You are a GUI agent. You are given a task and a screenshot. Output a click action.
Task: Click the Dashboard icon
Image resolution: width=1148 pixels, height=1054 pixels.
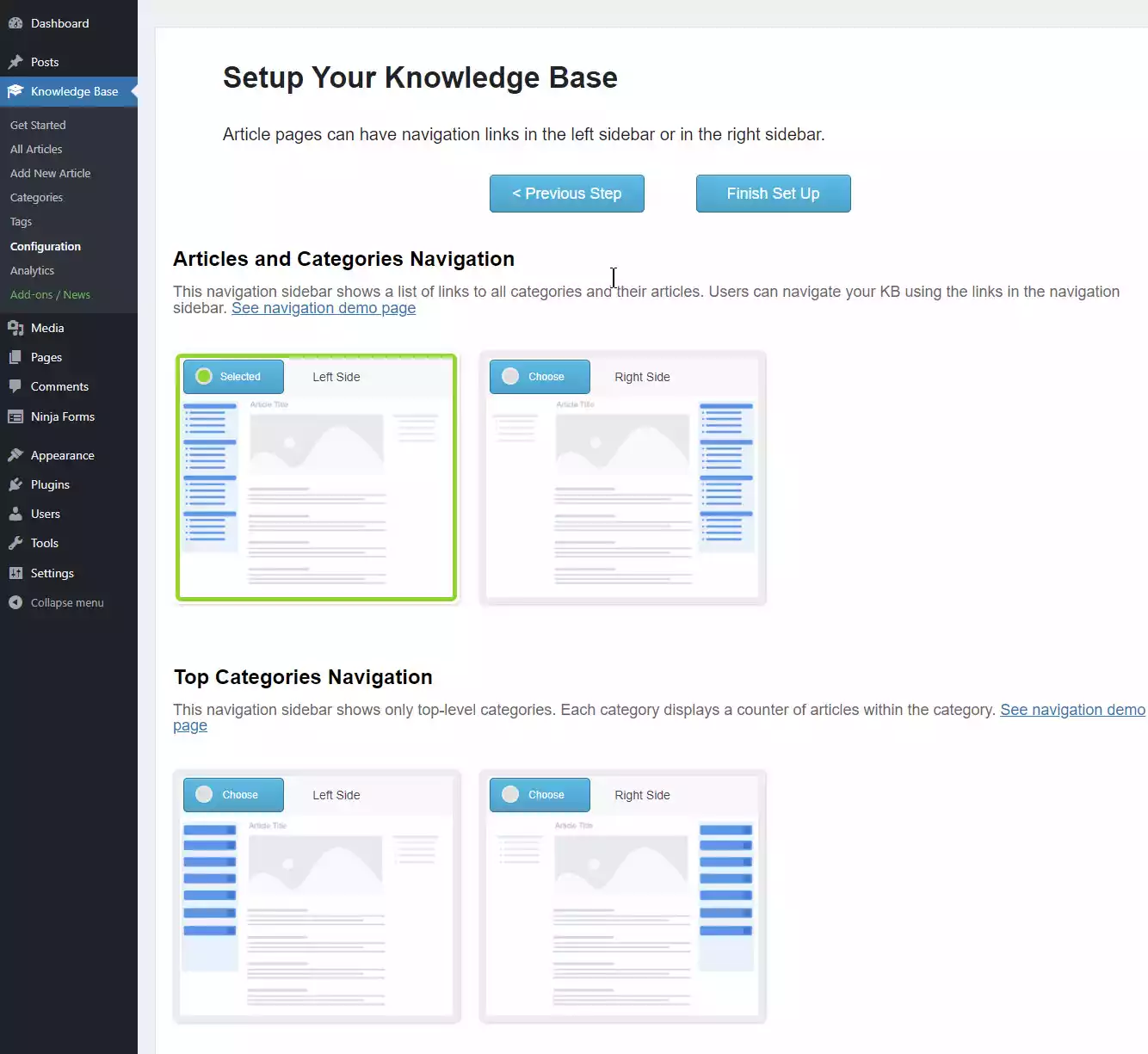pos(15,22)
